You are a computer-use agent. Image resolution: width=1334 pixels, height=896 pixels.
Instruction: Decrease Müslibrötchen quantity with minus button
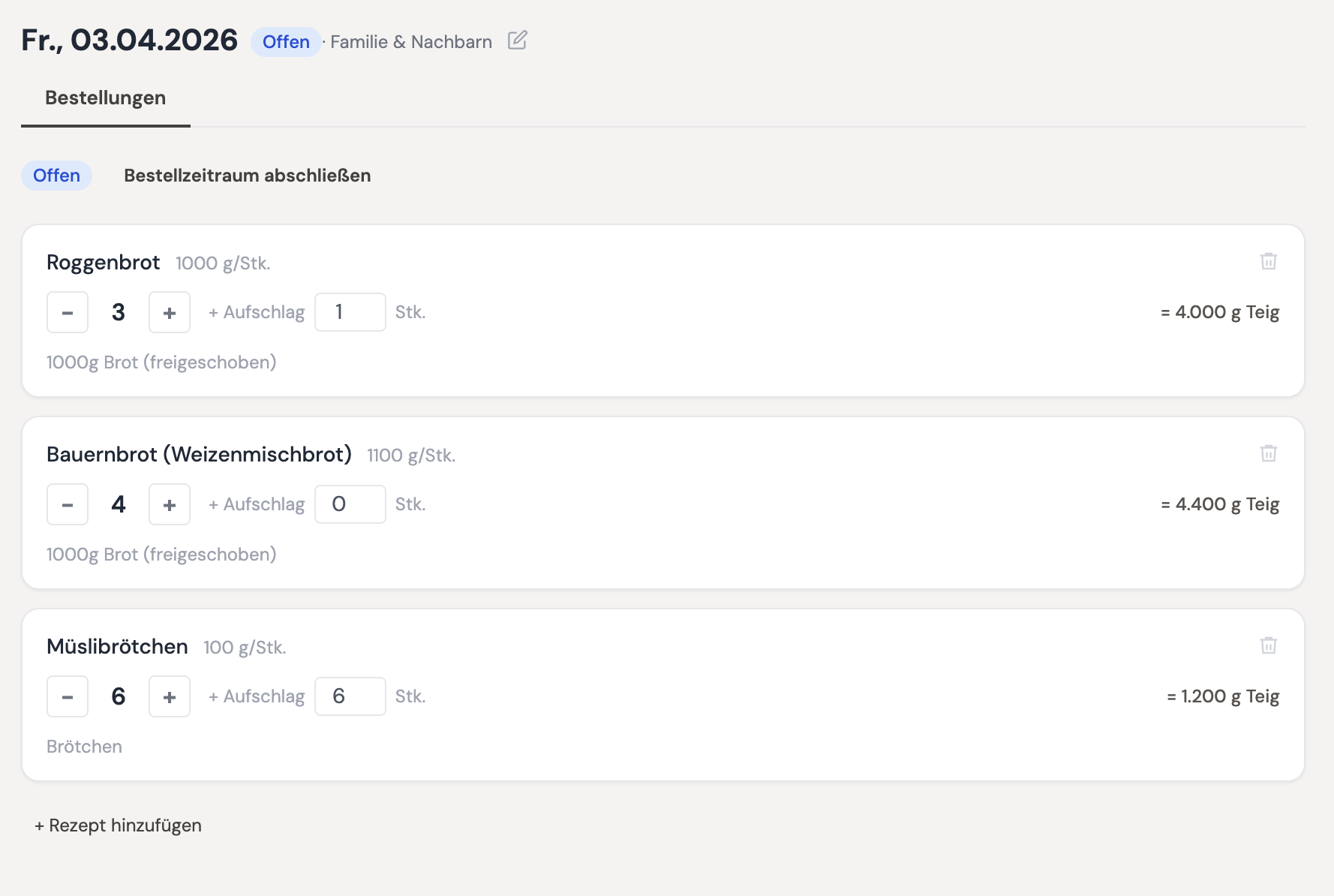(68, 696)
